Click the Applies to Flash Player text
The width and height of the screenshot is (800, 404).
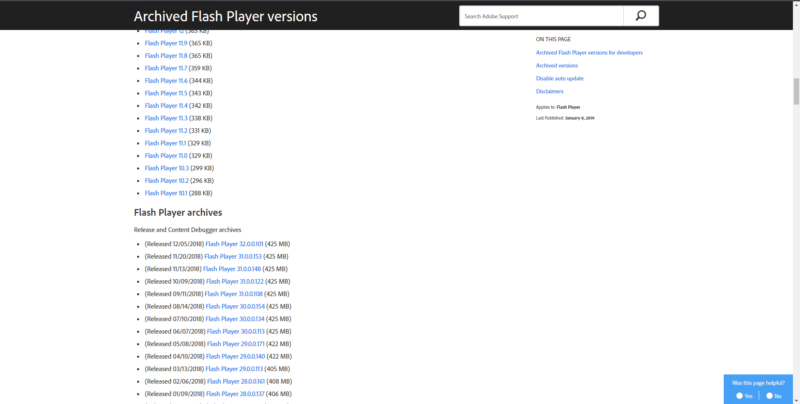click(558, 107)
